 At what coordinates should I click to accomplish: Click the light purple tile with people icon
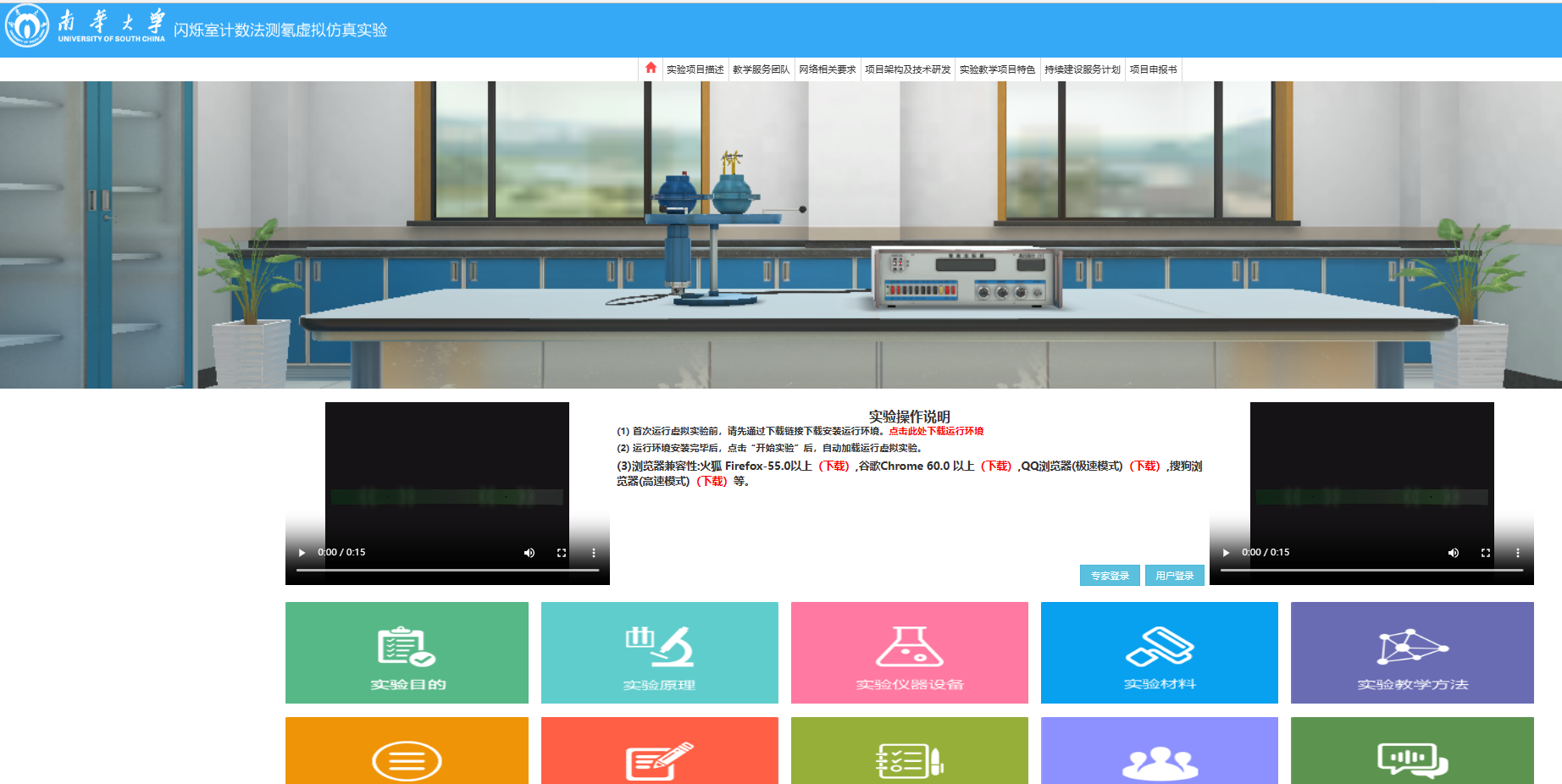(x=1159, y=751)
